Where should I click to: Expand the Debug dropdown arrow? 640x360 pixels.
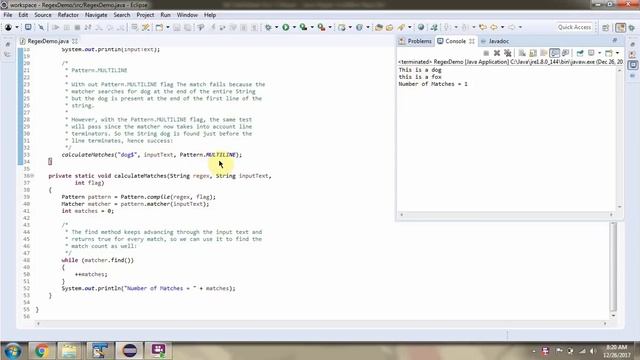pos(276,27)
